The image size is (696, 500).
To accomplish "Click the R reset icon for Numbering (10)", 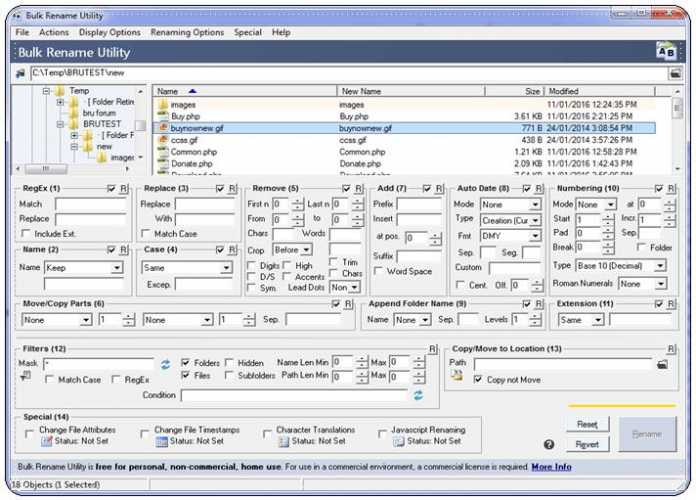I will 671,189.
